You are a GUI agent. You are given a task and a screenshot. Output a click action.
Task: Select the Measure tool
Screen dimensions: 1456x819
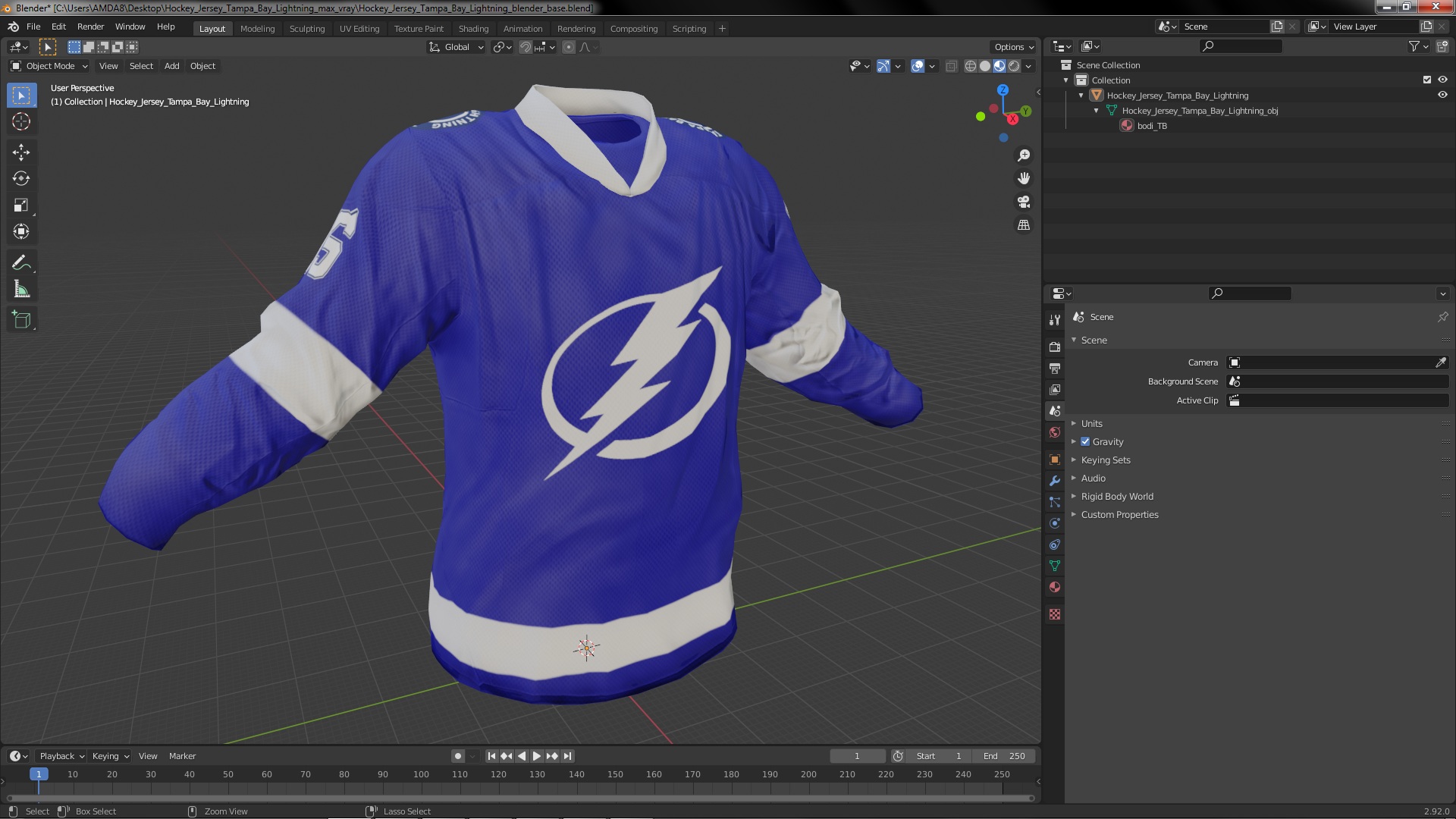point(21,289)
